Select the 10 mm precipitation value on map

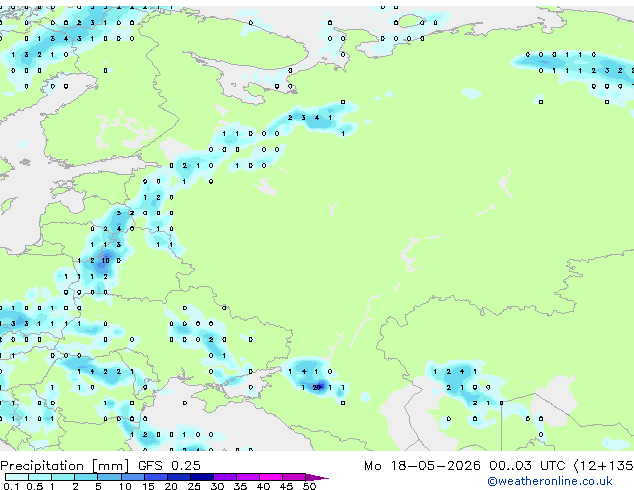(106, 261)
